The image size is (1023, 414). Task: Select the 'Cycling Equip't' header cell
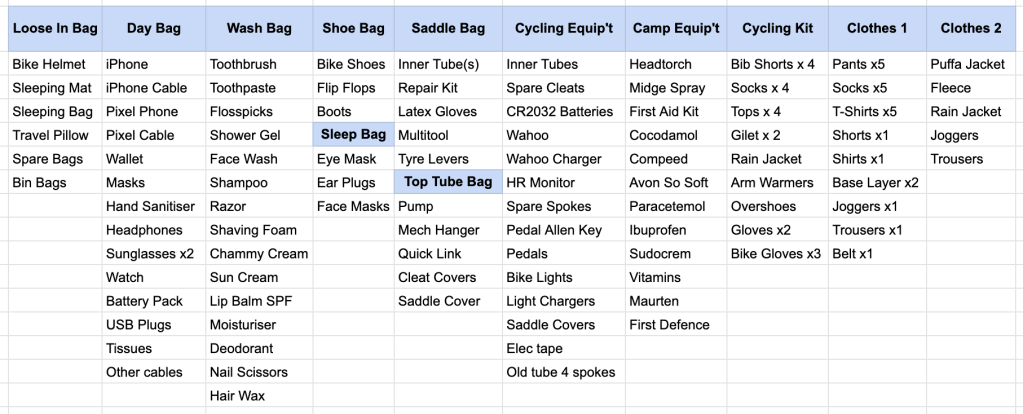point(563,28)
